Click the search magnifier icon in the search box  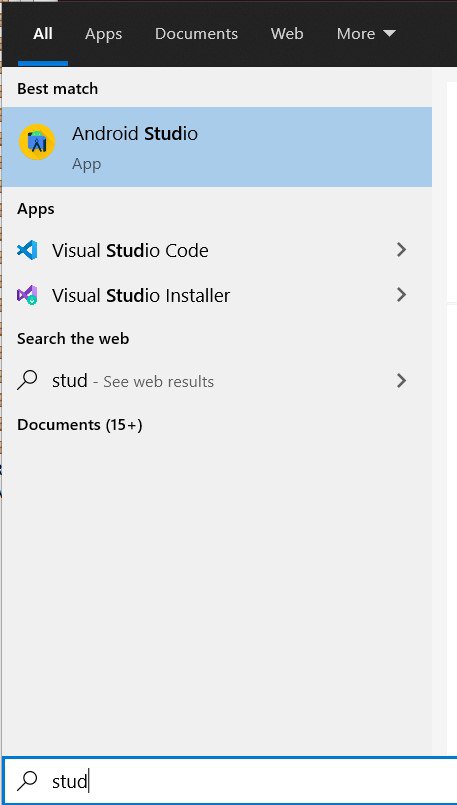pos(27,781)
